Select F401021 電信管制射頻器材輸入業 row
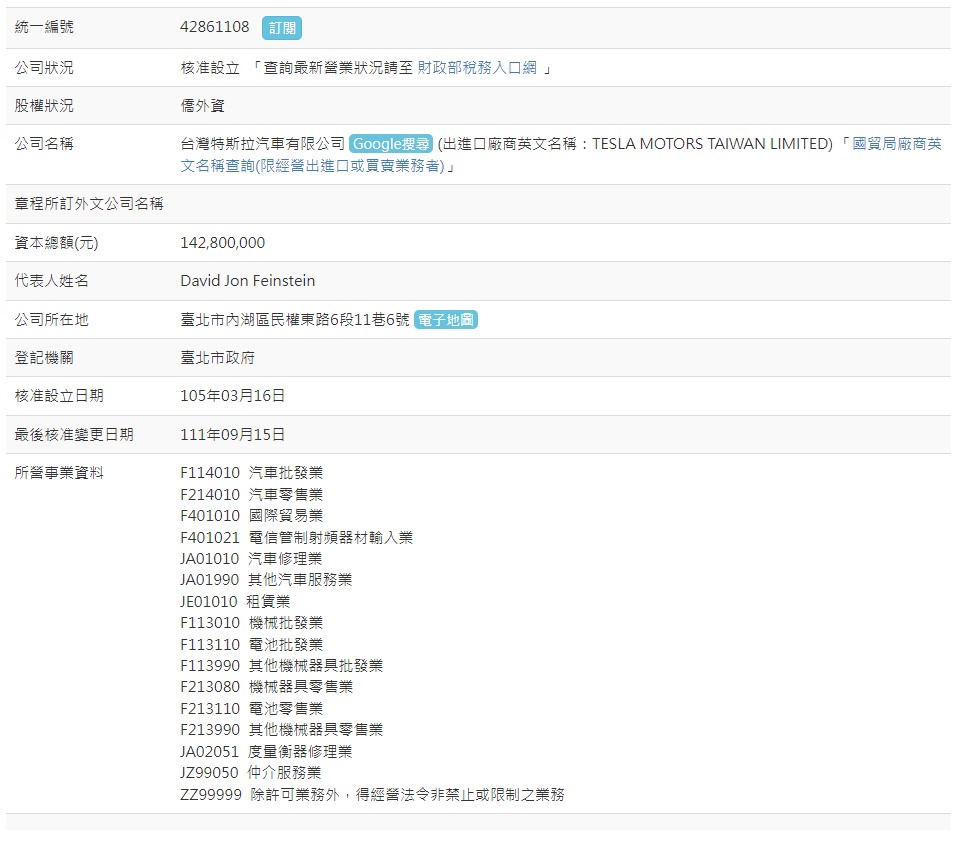The image size is (963, 846). click(x=297, y=537)
